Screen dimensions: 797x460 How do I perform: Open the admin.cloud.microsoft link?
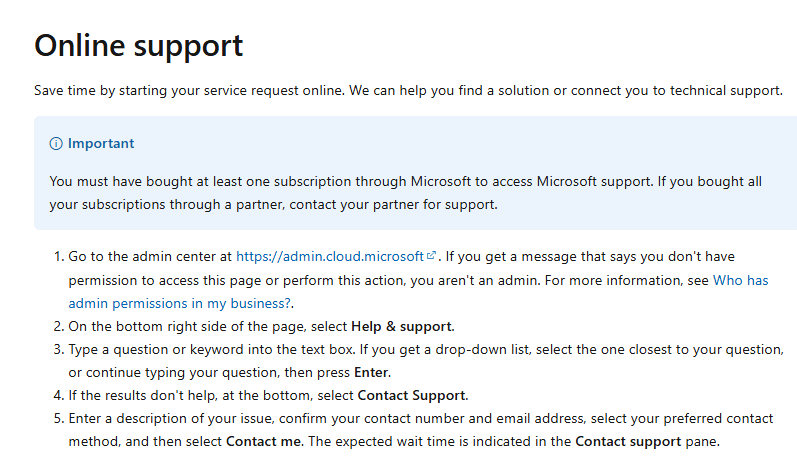[330, 256]
